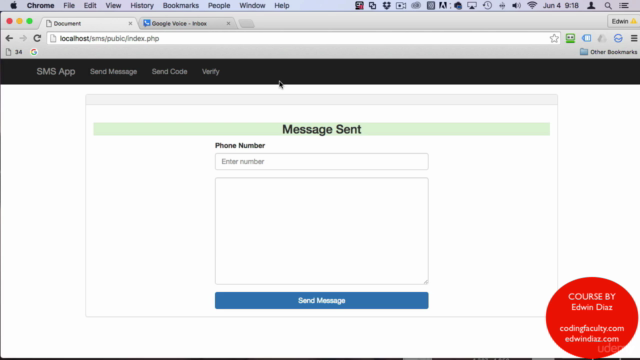The height and width of the screenshot is (360, 640).
Task: Click the Phone Number label
Action: [x=240, y=146]
